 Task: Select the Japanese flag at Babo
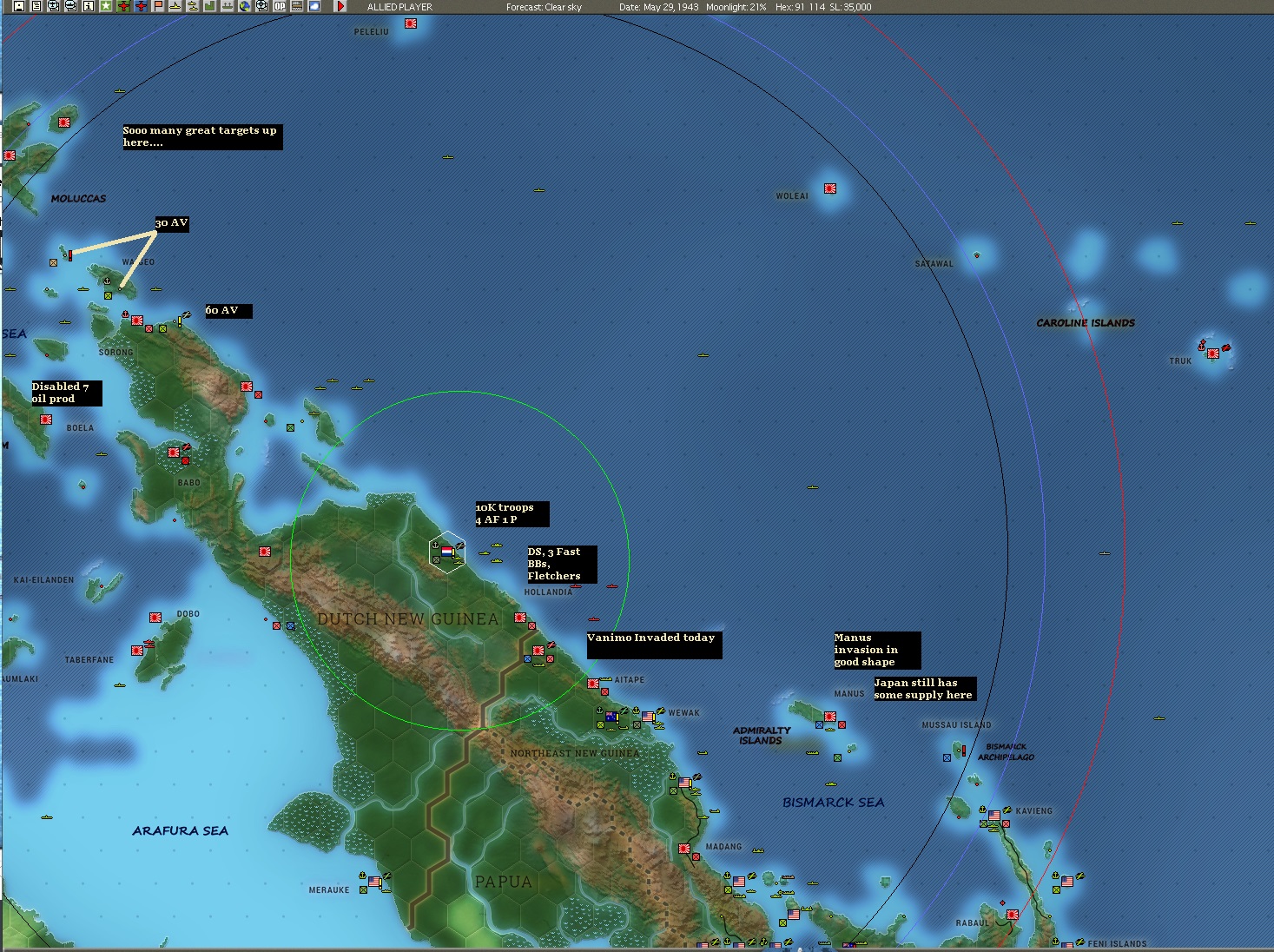point(174,453)
